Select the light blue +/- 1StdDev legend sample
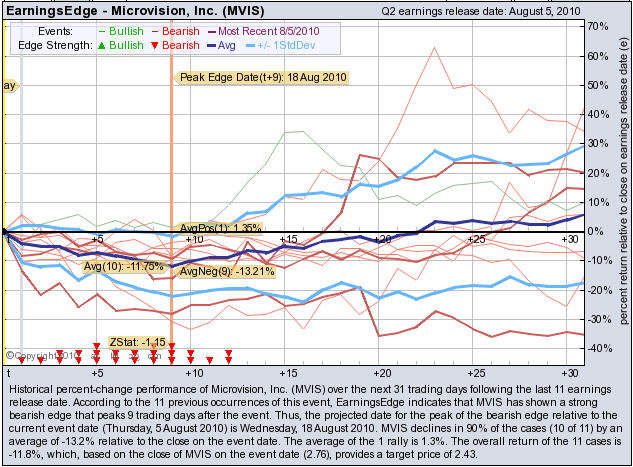The image size is (633, 467). coord(250,46)
